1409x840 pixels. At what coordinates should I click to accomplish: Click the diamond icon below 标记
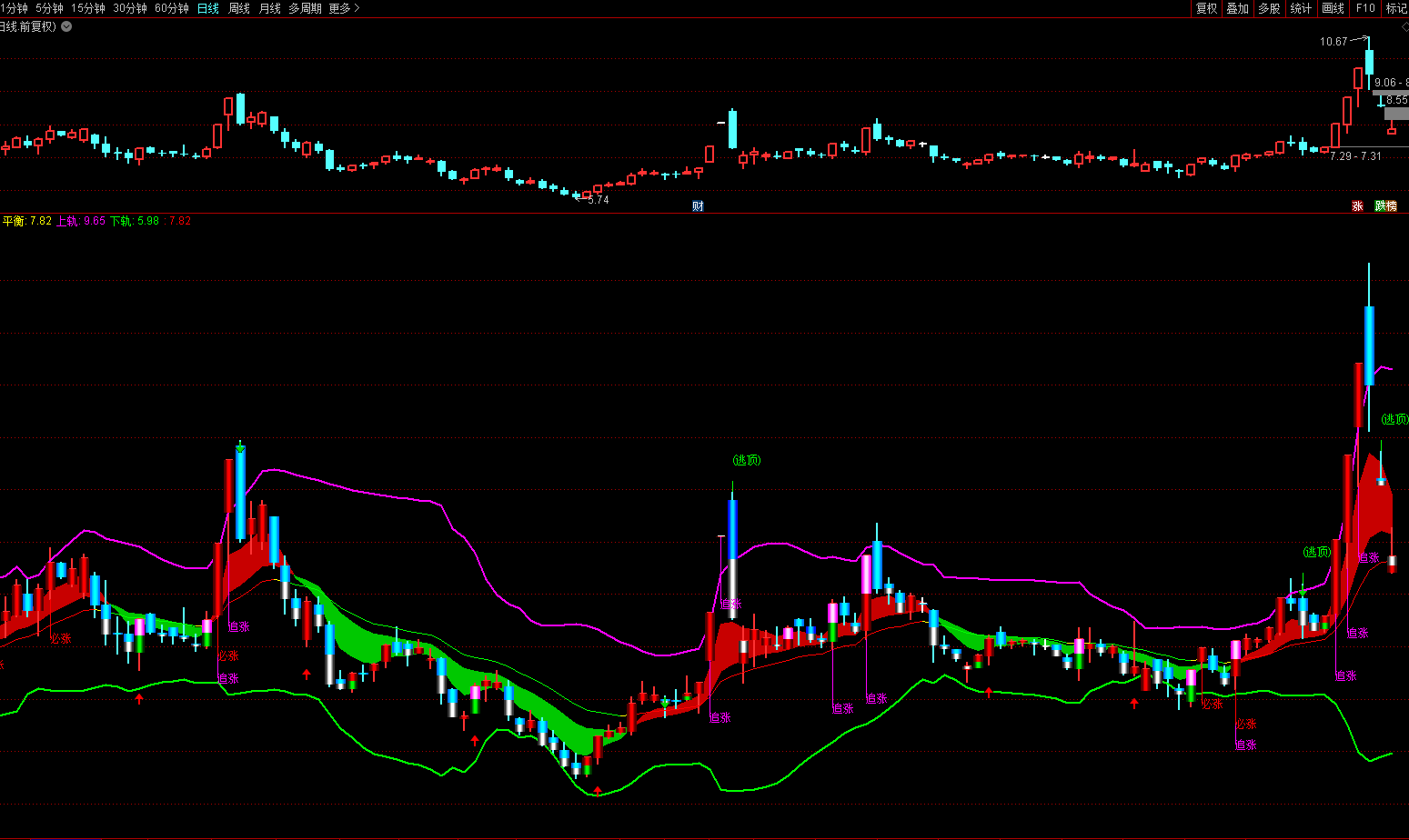pyautogui.click(x=1404, y=27)
